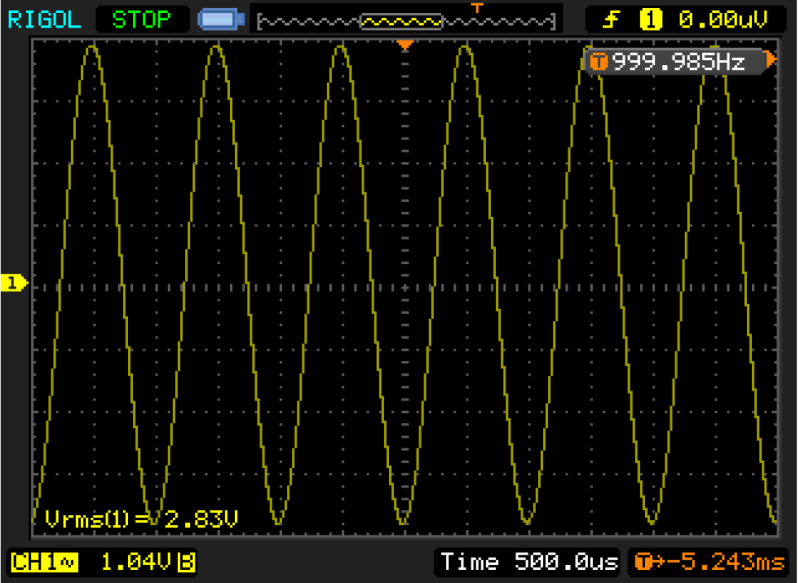Image resolution: width=799 pixels, height=583 pixels.
Task: Click the orange trigger position triangle at top center
Action: coord(405,45)
